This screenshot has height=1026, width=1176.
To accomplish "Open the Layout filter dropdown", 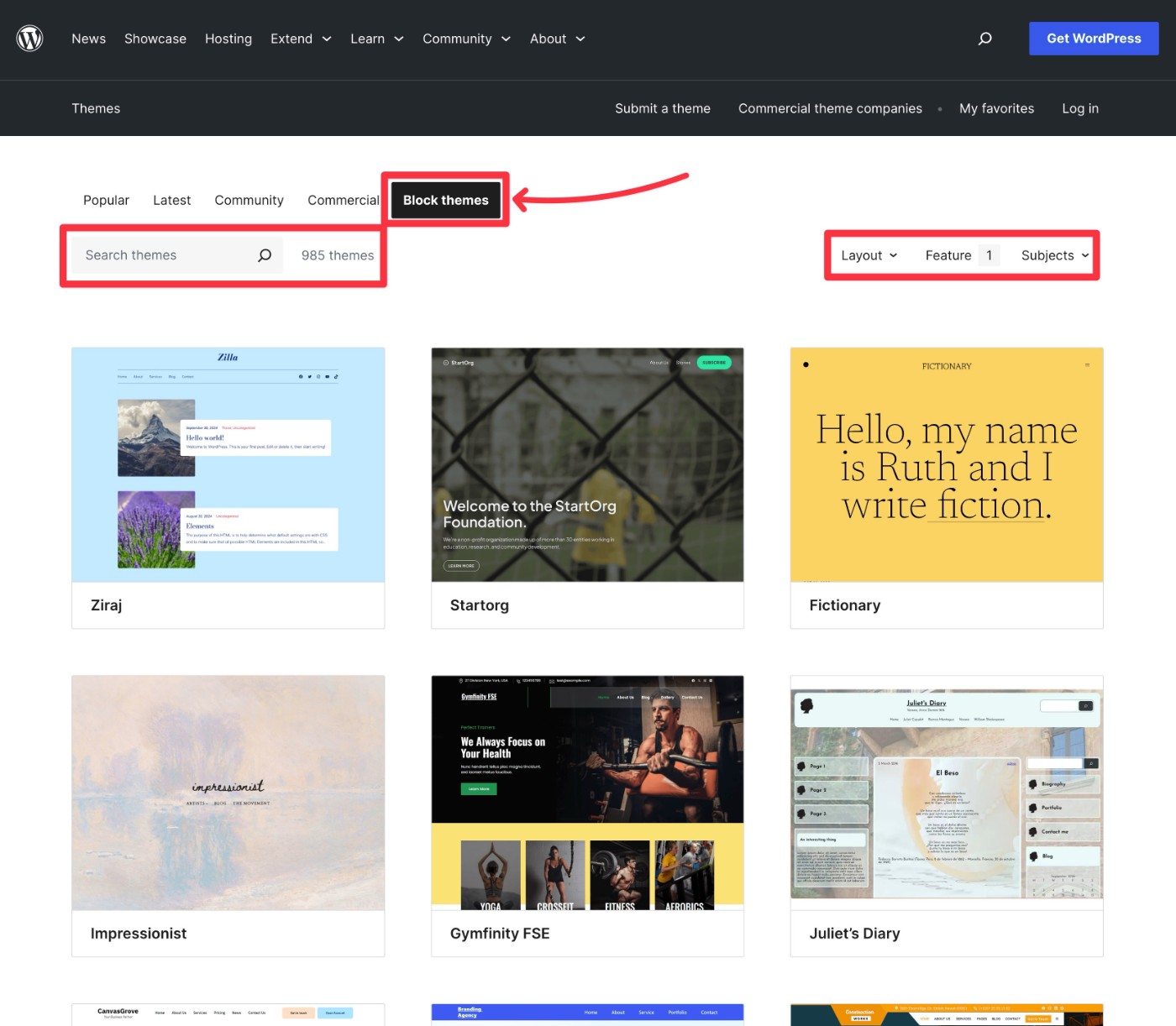I will click(x=869, y=255).
